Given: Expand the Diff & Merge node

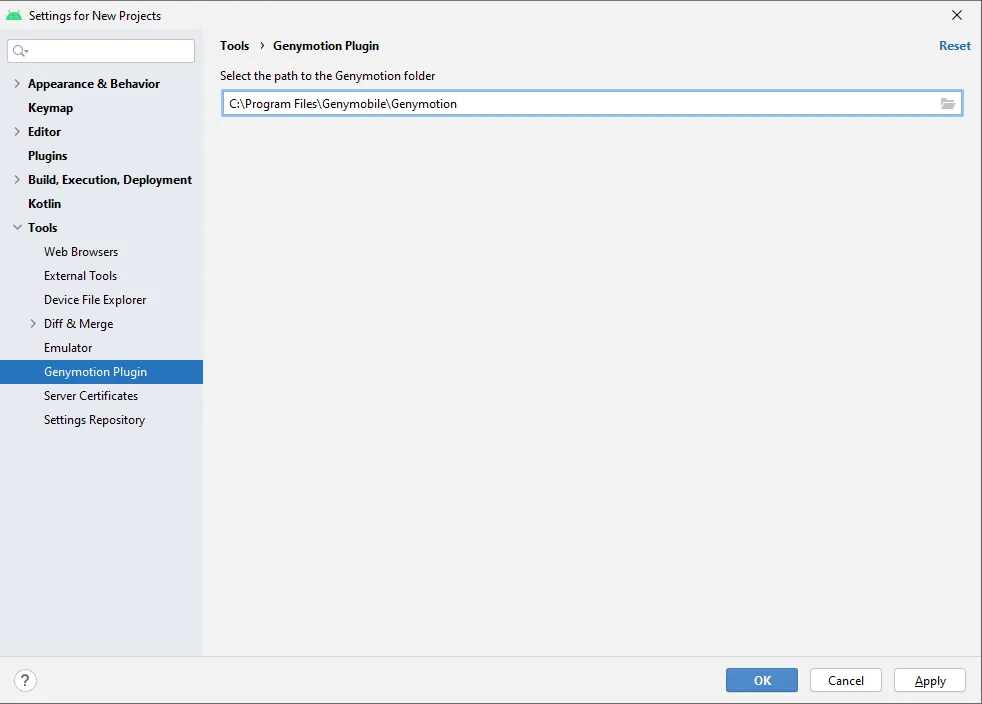Looking at the screenshot, I should click(x=33, y=324).
